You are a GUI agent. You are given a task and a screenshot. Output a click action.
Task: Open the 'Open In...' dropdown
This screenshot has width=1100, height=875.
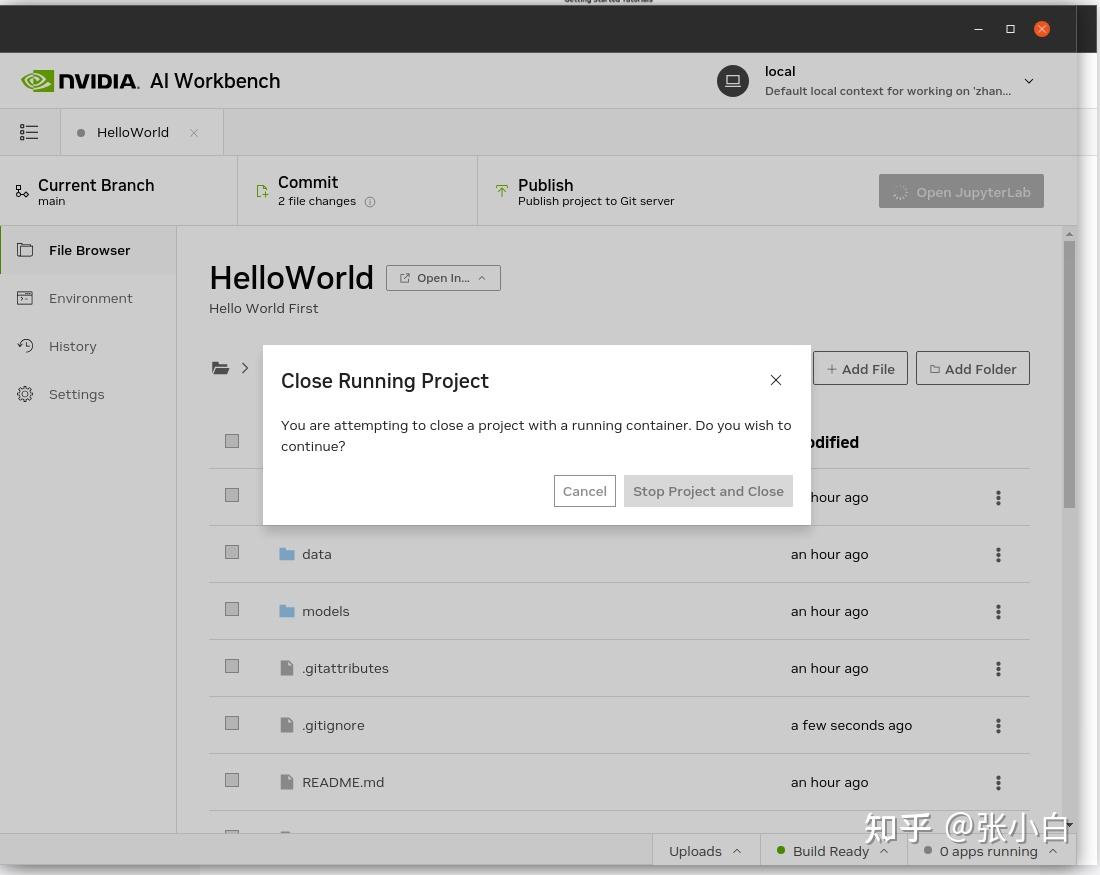443,278
